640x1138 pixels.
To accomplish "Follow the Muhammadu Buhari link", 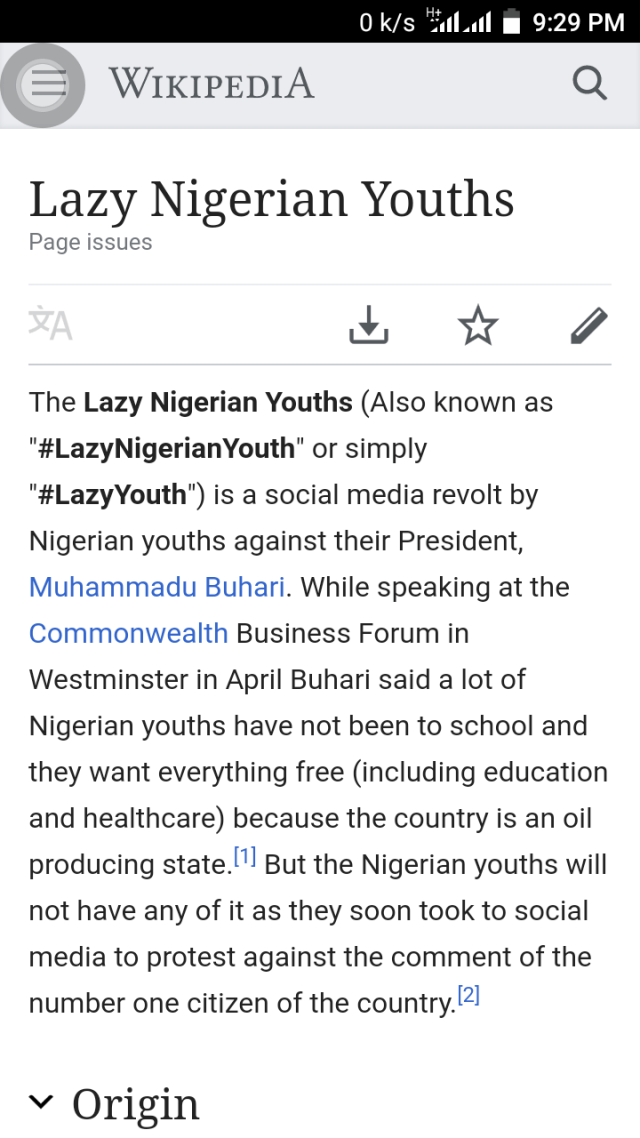I will point(157,587).
